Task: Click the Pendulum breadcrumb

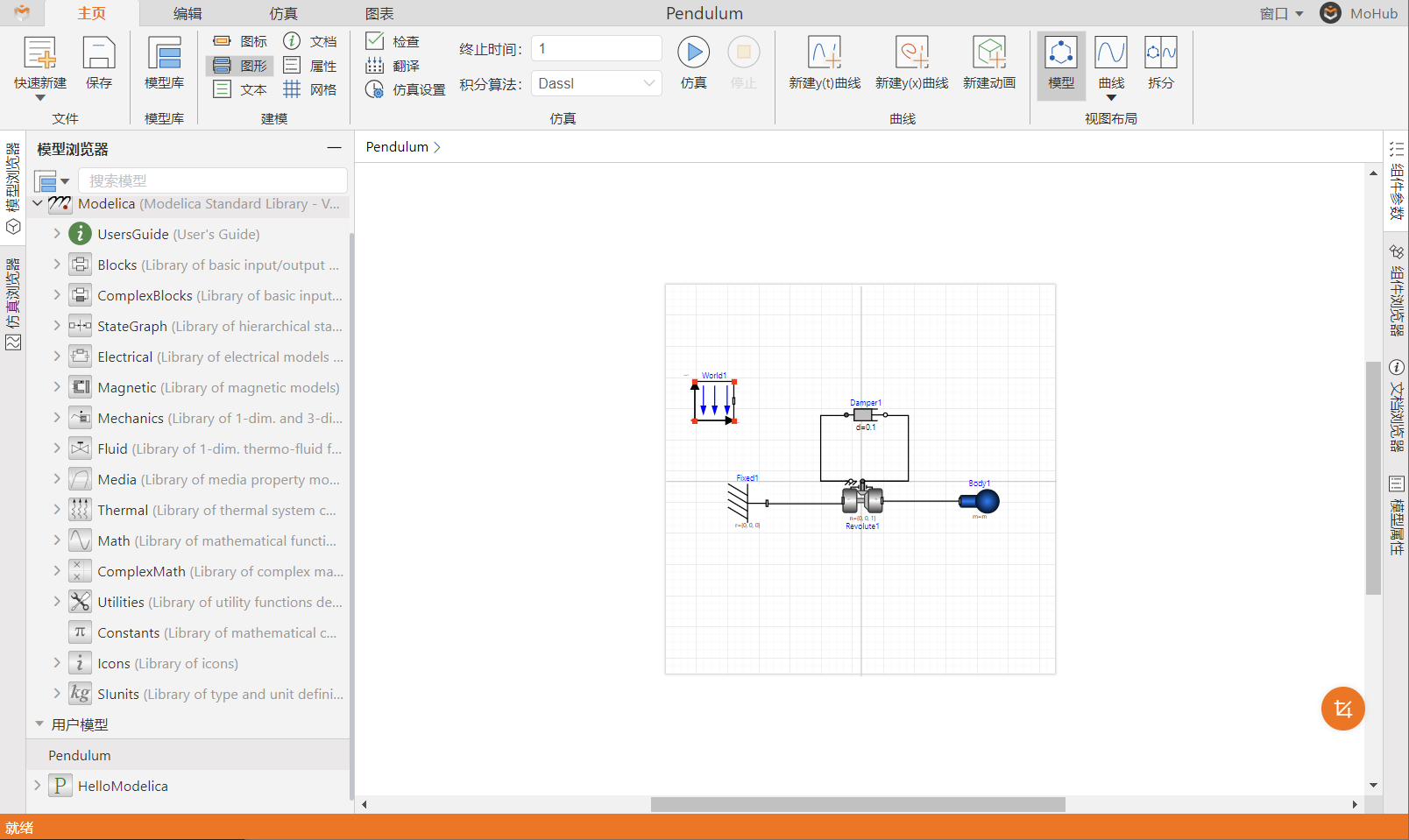Action: [397, 147]
